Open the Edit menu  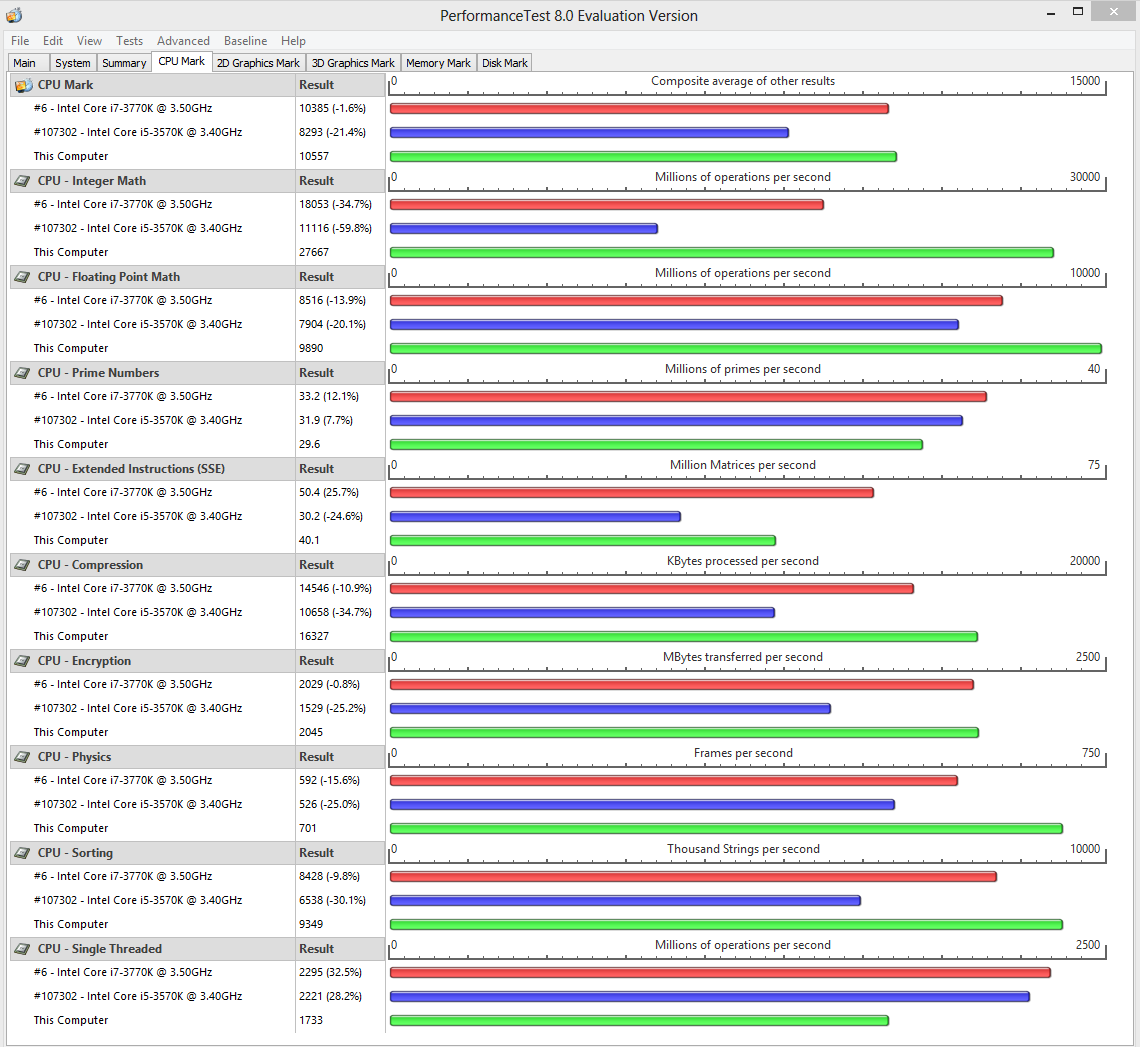point(52,41)
